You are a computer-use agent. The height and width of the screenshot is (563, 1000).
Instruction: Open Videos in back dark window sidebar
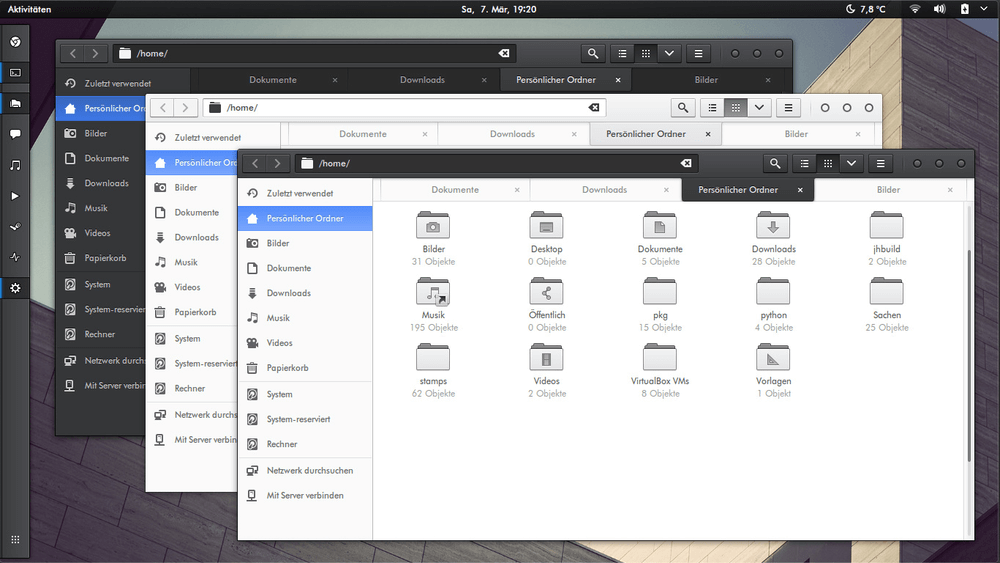(101, 233)
